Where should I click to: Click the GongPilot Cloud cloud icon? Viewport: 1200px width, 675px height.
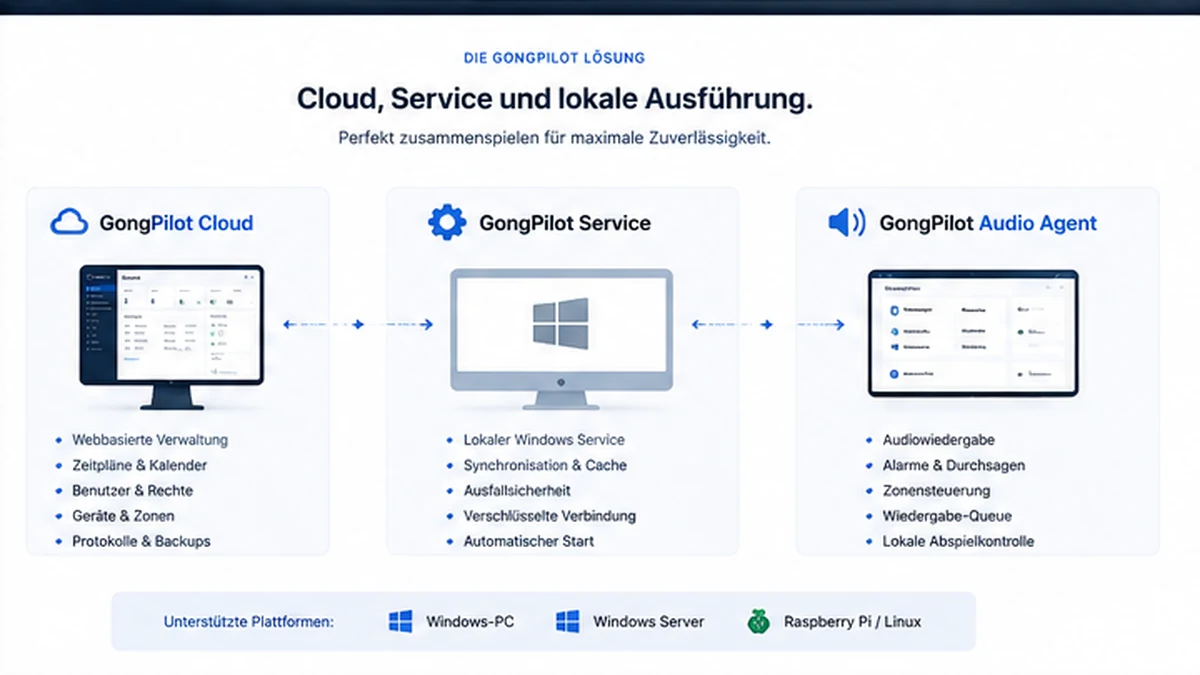coord(70,222)
